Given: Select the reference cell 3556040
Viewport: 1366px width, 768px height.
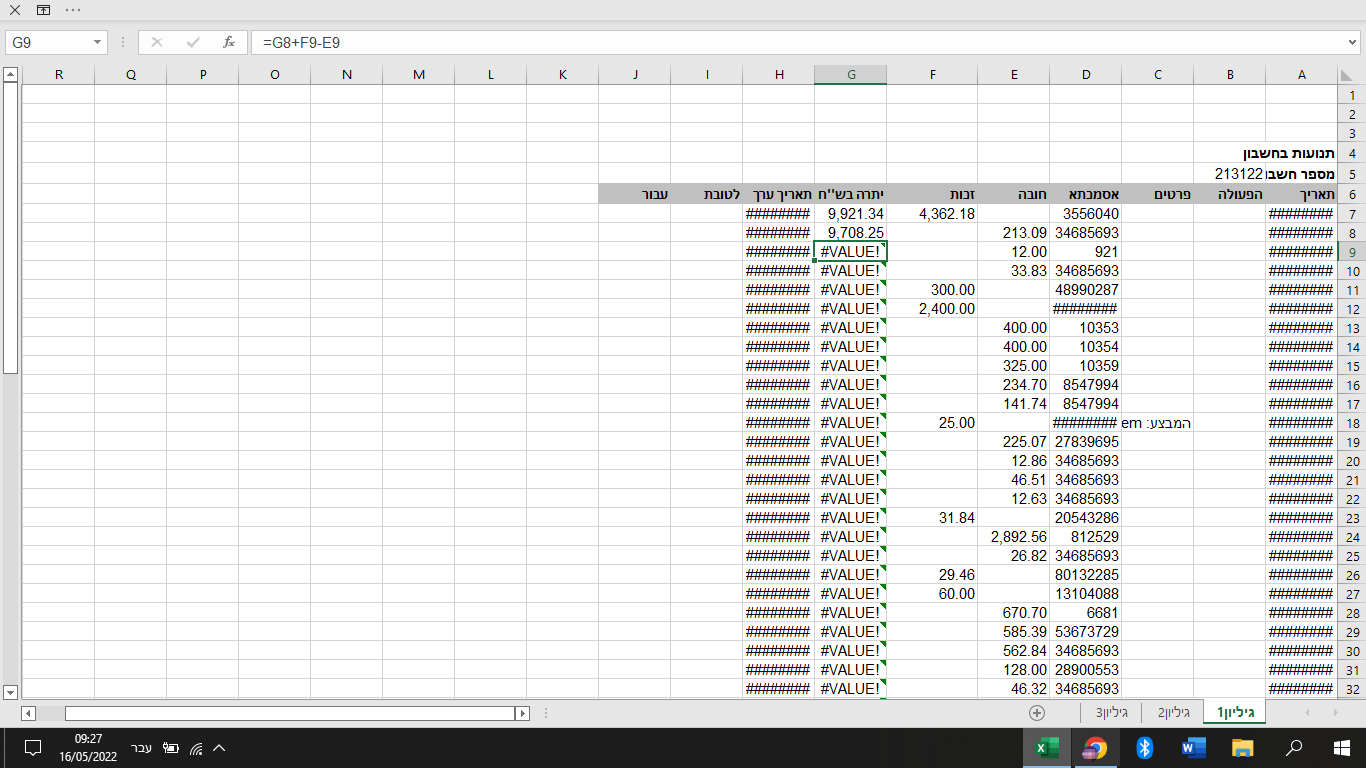Looking at the screenshot, I should point(1086,214).
